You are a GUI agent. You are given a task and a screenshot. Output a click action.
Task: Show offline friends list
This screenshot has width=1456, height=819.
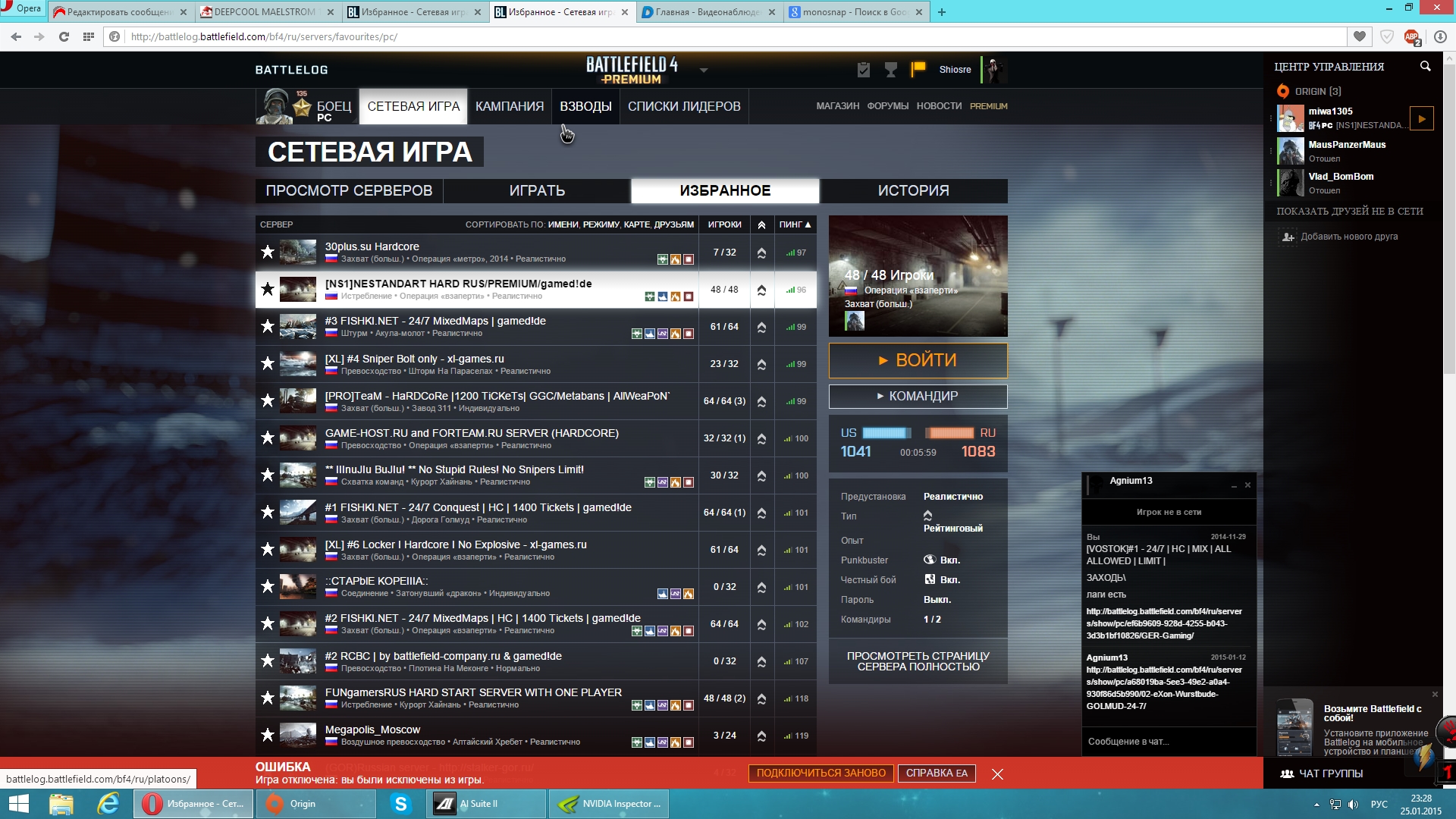pyautogui.click(x=1349, y=212)
